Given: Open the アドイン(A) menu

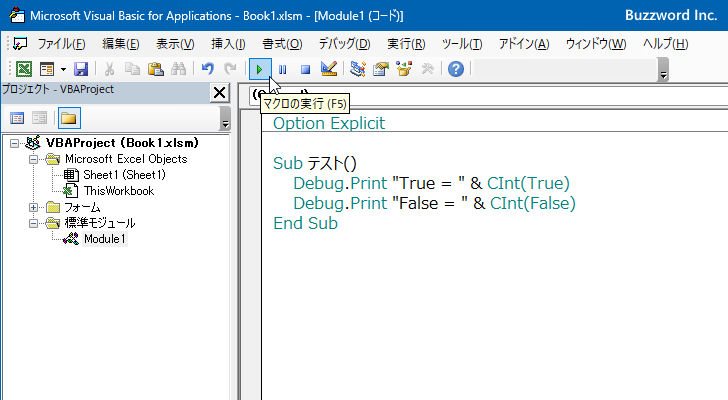Looking at the screenshot, I should coord(524,44).
